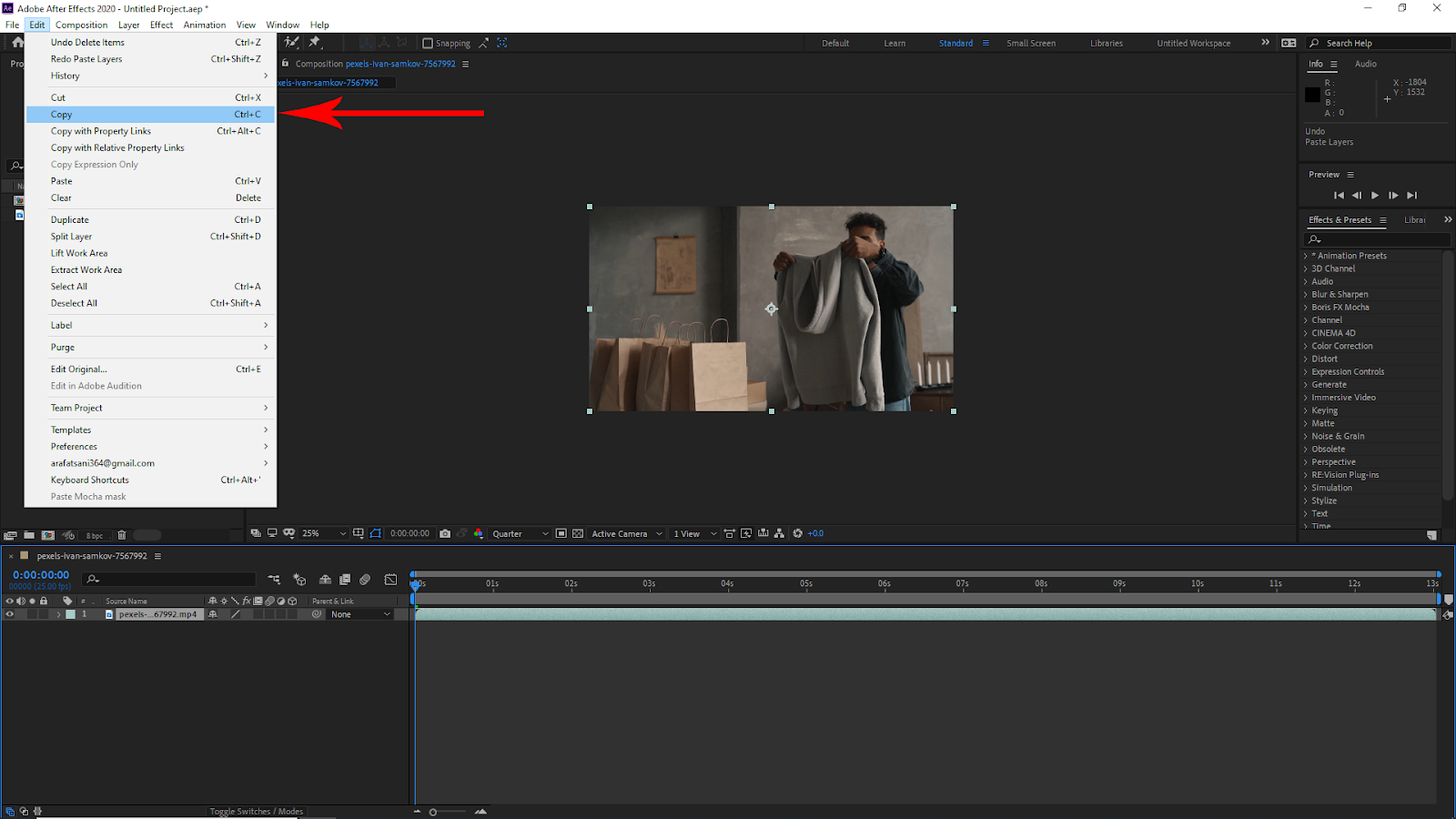
Task: Switch to the Learn workspace
Action: (895, 44)
